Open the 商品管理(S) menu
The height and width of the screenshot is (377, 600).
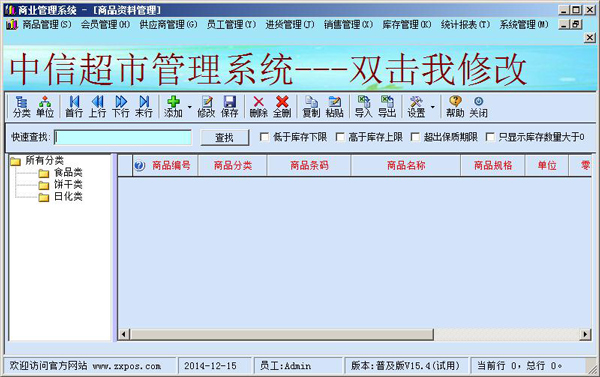coord(47,24)
